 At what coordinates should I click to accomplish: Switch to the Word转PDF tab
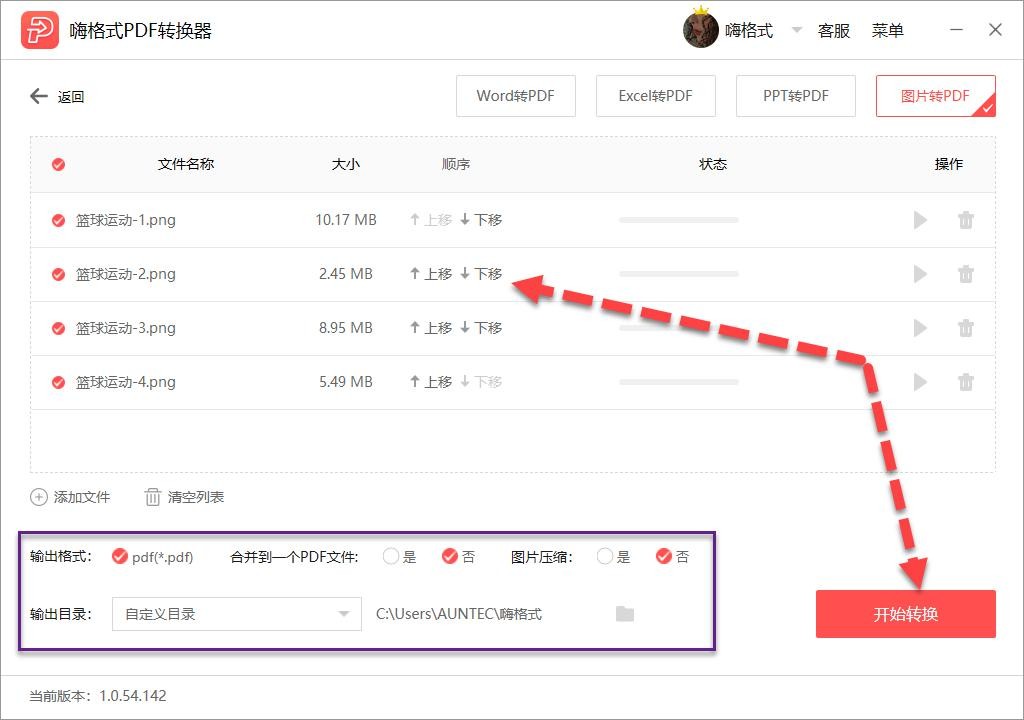coord(516,96)
